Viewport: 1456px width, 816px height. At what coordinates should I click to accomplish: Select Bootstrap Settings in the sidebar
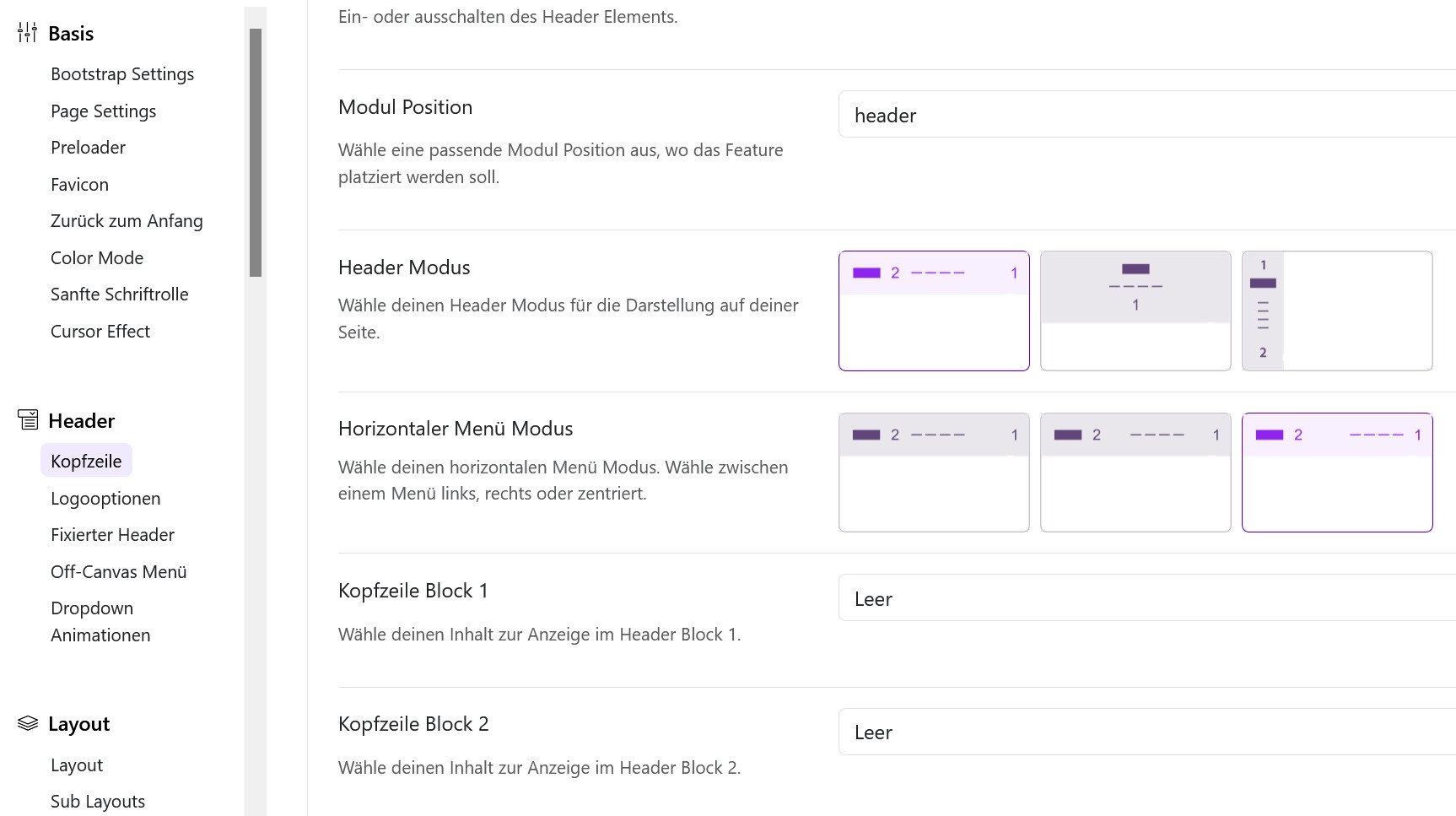coord(122,73)
